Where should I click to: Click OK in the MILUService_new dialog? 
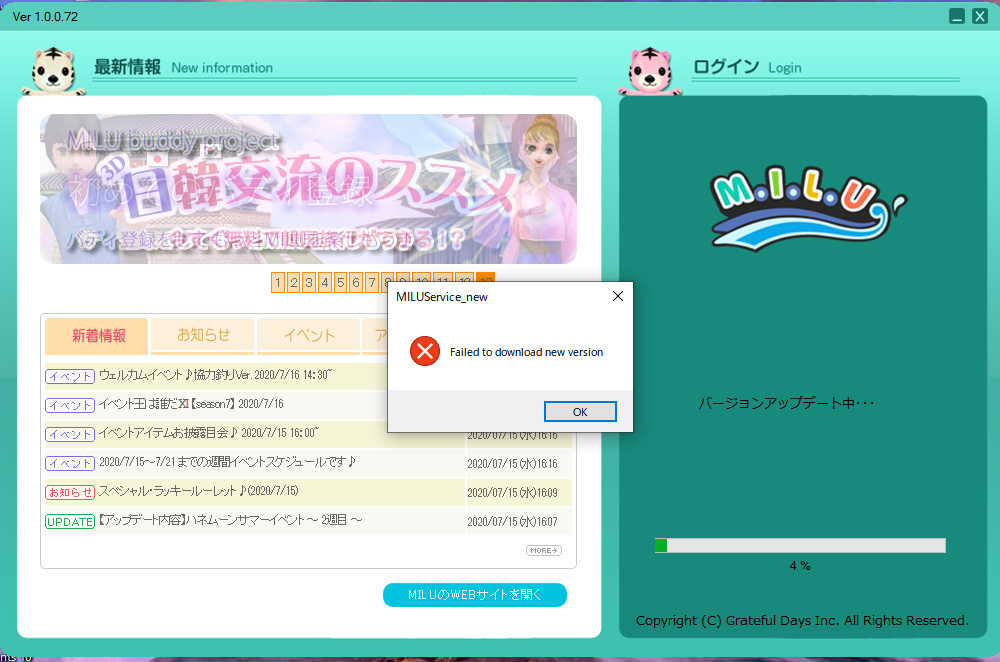(580, 412)
